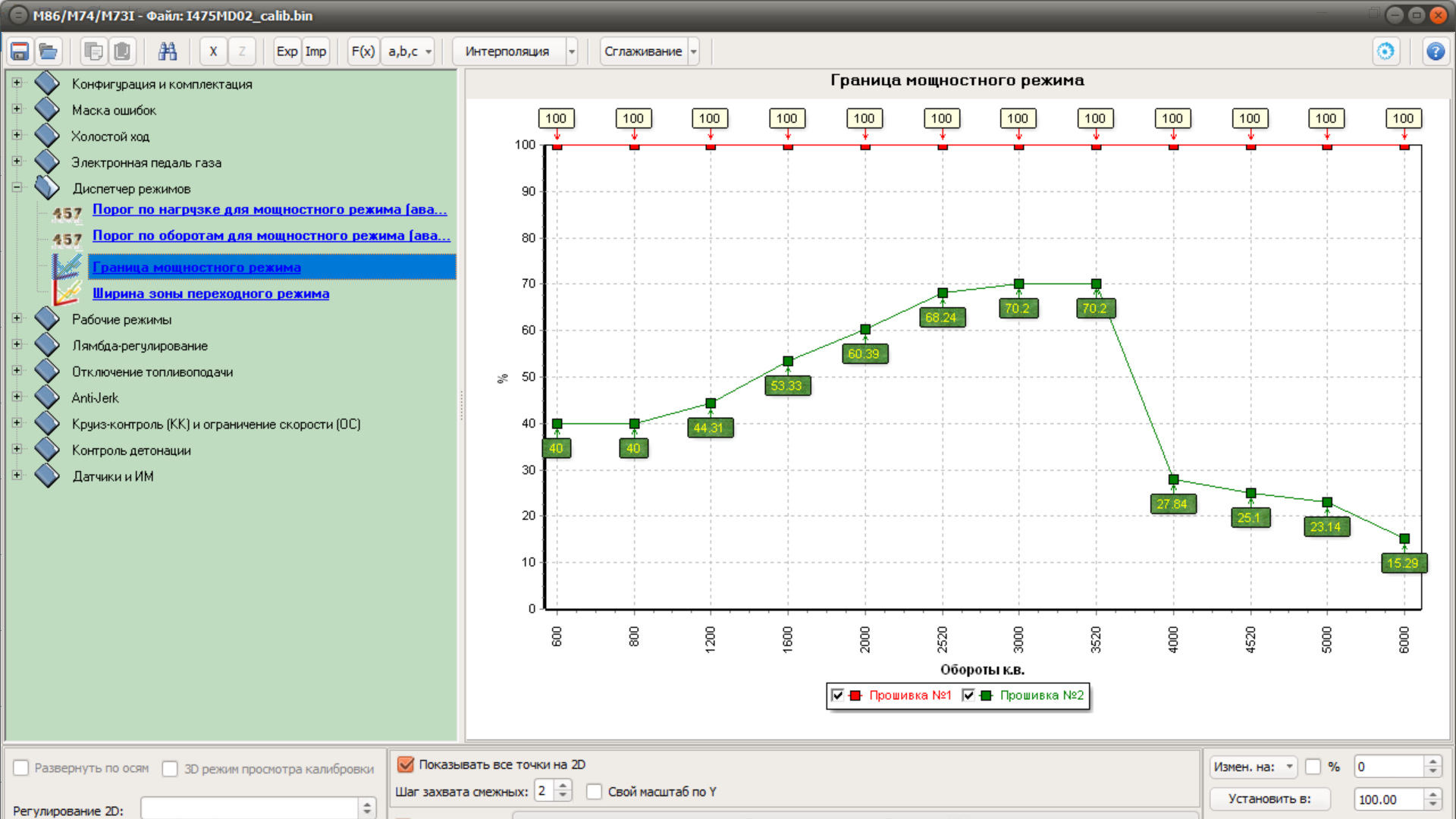Click the Copy icon in toolbar
Viewport: 1456px width, 819px height.
[94, 52]
